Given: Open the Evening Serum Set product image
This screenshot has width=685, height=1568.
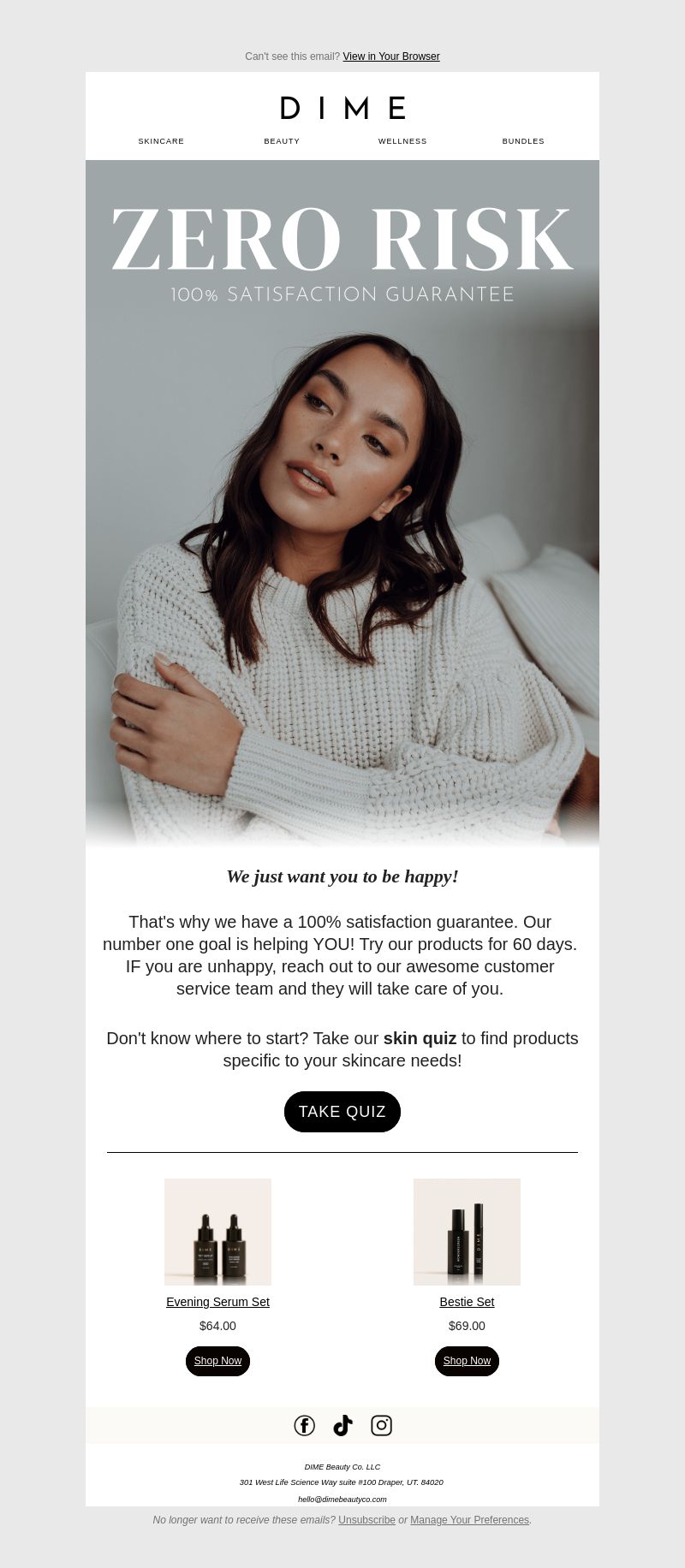Looking at the screenshot, I should click(217, 1232).
